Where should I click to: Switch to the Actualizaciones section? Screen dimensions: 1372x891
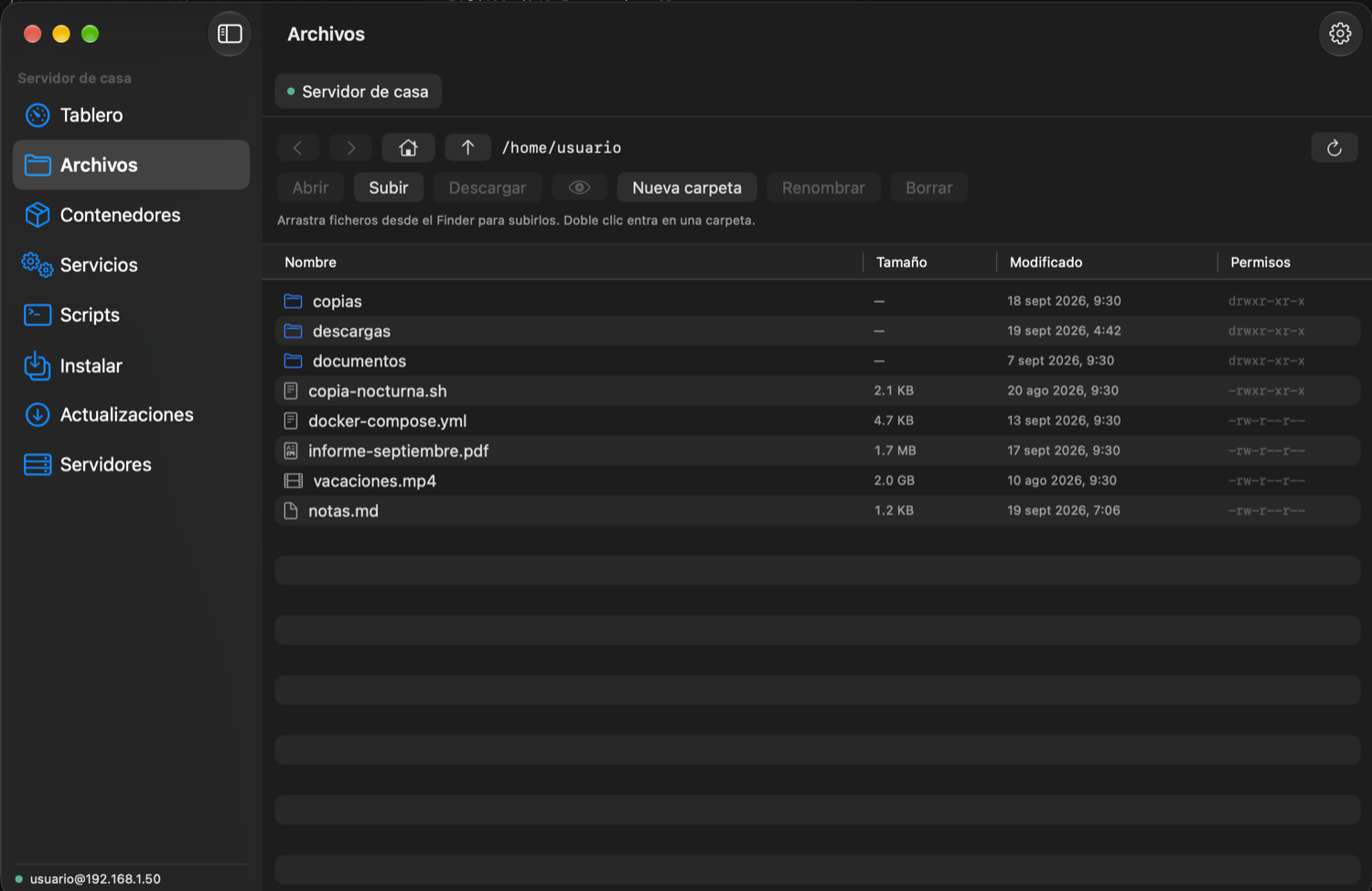tap(131, 414)
